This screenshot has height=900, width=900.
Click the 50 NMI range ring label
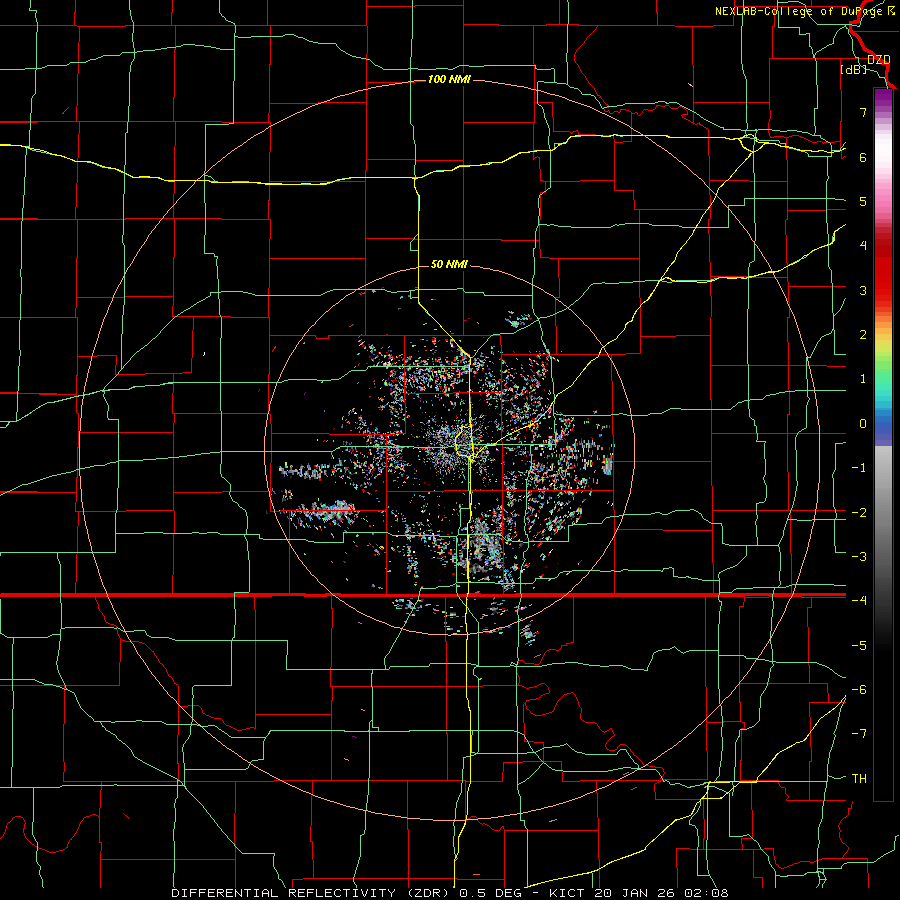tap(449, 264)
